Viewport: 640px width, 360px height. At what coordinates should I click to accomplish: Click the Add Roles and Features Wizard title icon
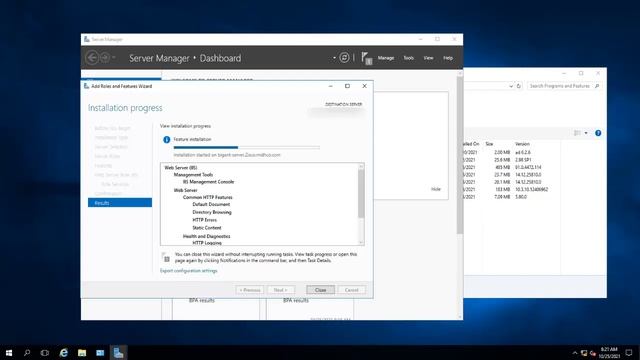86,86
